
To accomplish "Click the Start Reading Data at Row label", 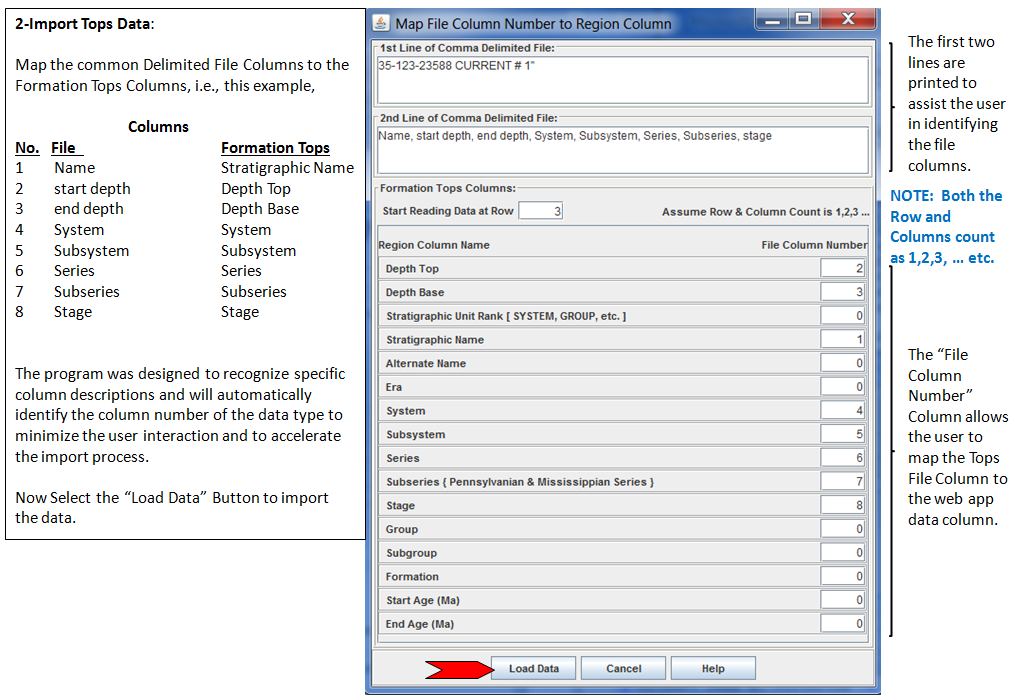I will point(448,211).
